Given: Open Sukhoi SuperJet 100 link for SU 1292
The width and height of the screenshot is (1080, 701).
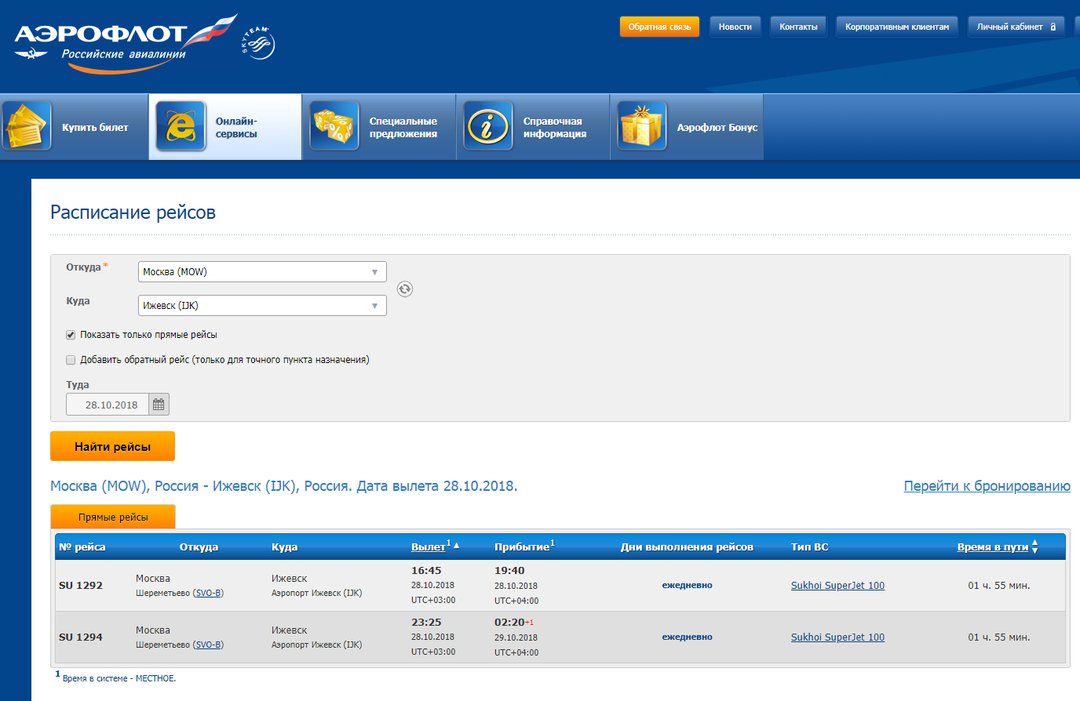Looking at the screenshot, I should [838, 585].
